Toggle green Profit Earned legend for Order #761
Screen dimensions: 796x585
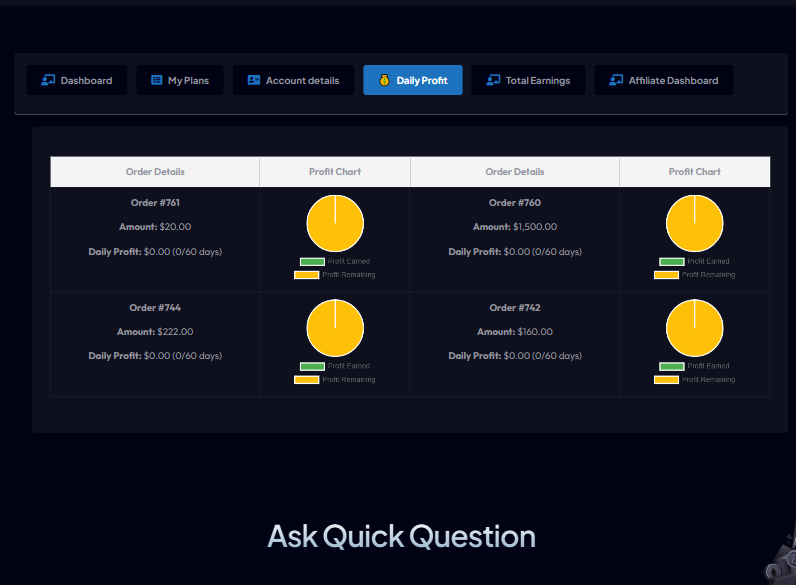(312, 262)
